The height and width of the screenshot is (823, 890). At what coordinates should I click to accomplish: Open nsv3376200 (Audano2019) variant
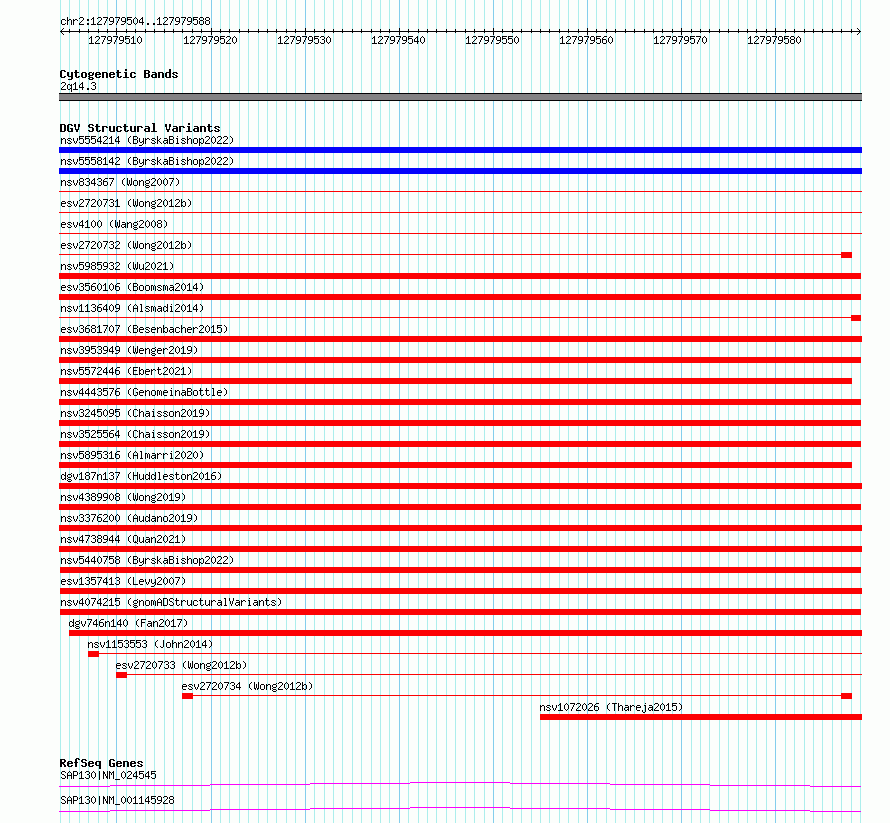(129, 518)
